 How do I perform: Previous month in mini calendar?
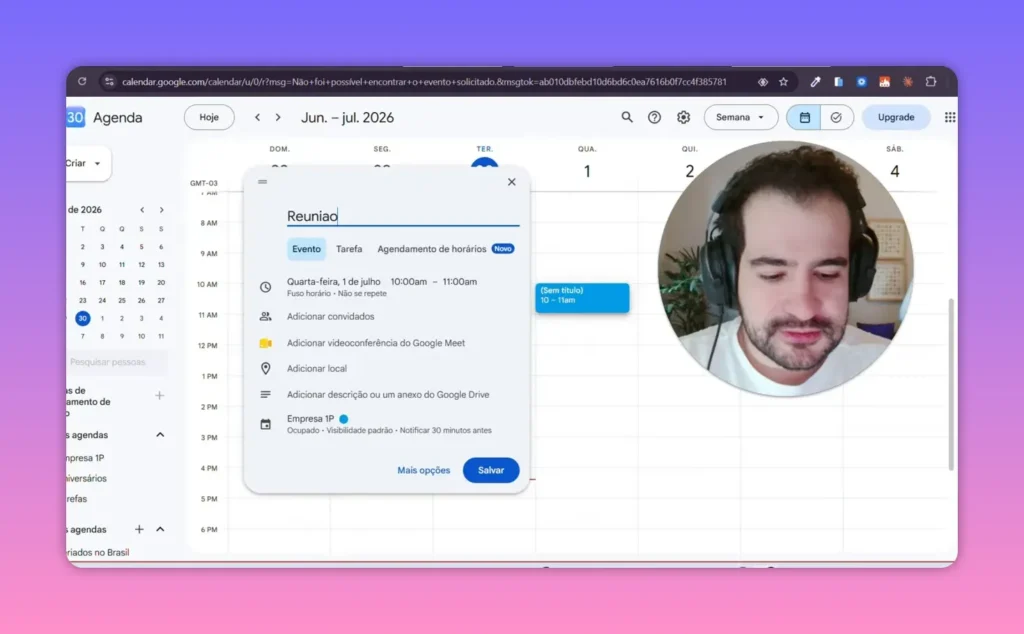point(142,210)
